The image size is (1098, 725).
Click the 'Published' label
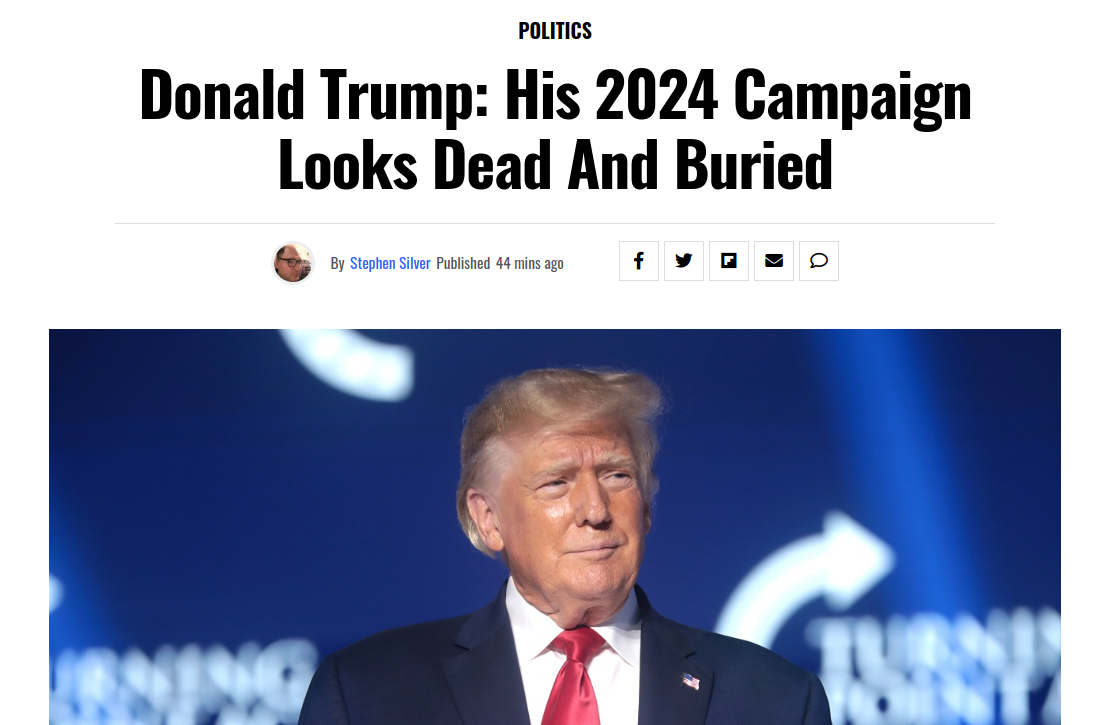tap(463, 263)
